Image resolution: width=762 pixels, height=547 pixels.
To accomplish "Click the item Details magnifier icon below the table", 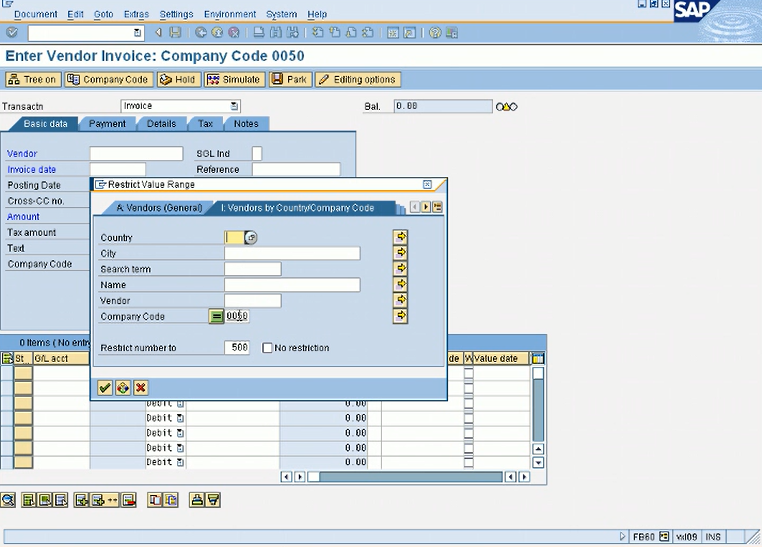I will coord(8,500).
